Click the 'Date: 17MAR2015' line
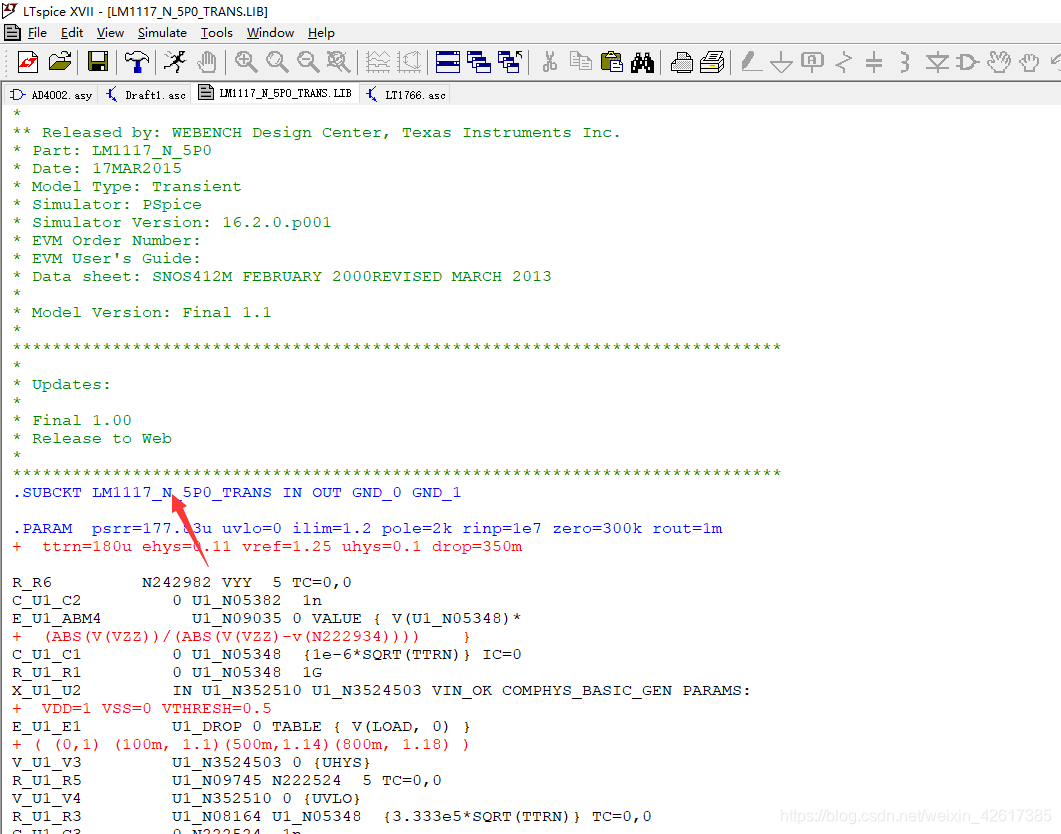The height and width of the screenshot is (834, 1061). (x=106, y=168)
